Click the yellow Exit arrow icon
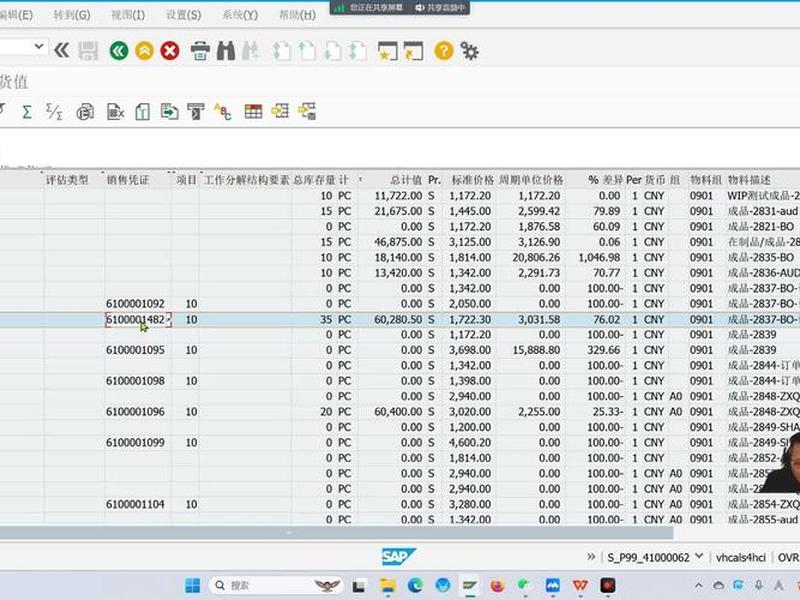The width and height of the screenshot is (800, 600). point(144,51)
